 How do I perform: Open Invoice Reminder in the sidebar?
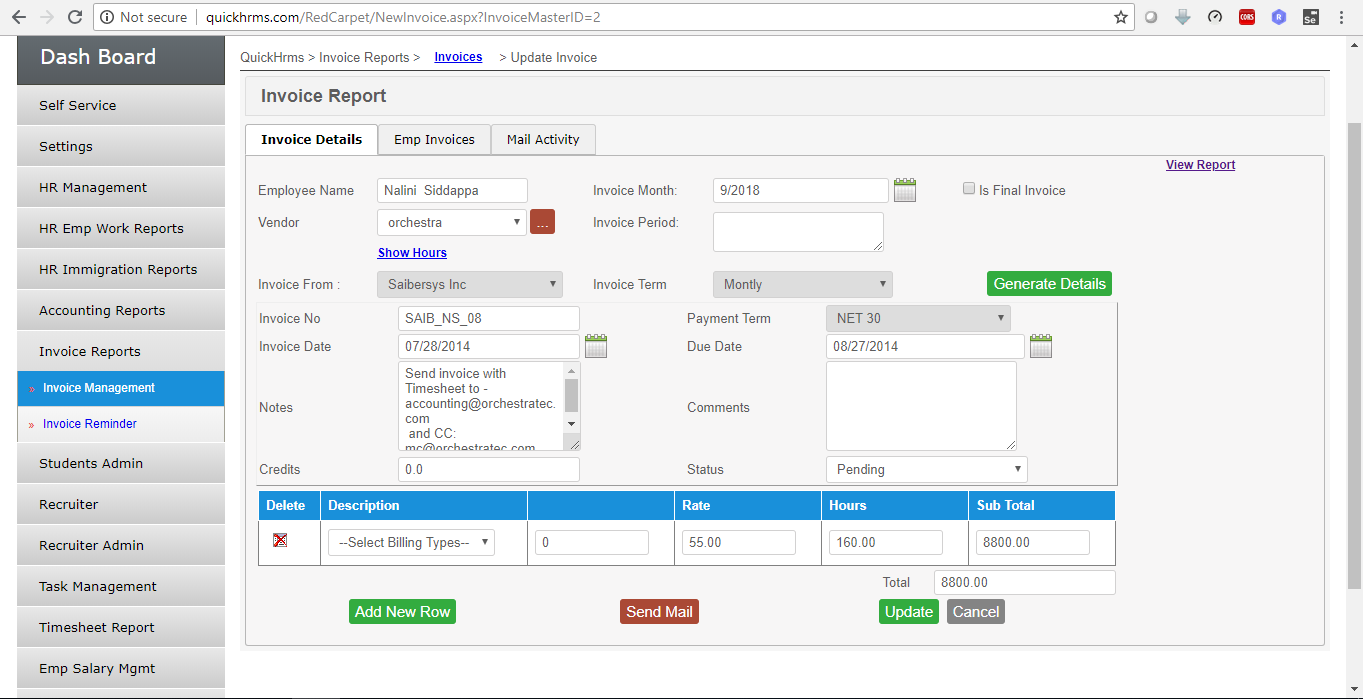90,424
